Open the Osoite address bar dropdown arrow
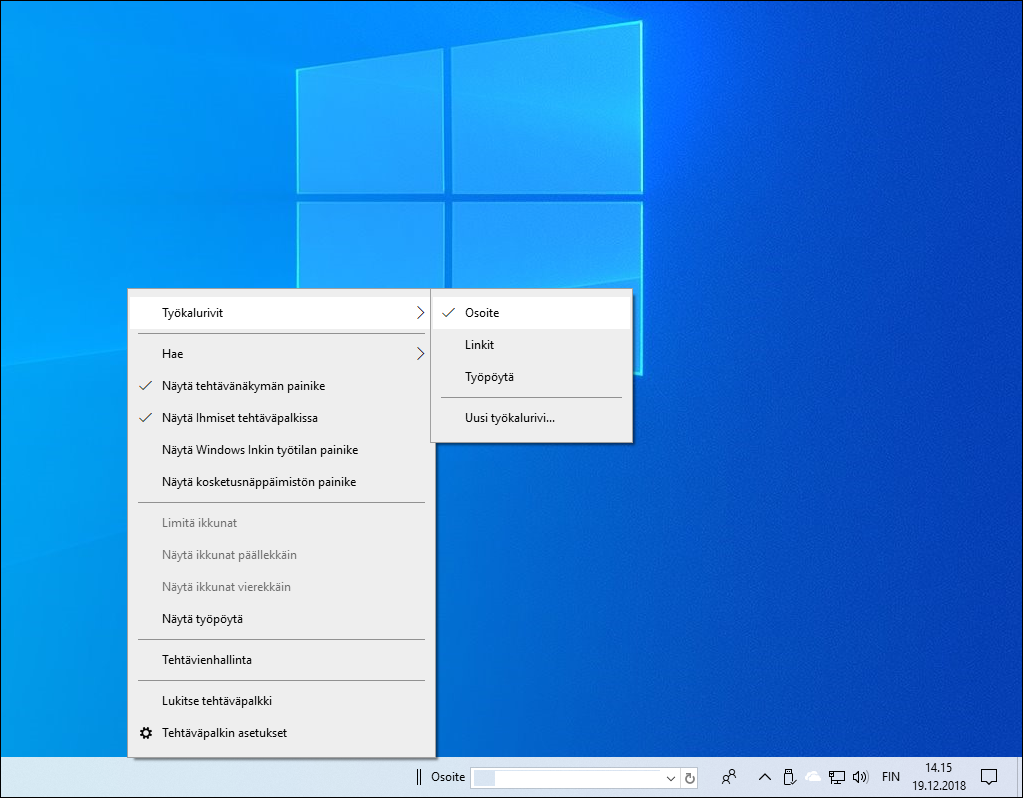This screenshot has height=798, width=1023. [672, 777]
